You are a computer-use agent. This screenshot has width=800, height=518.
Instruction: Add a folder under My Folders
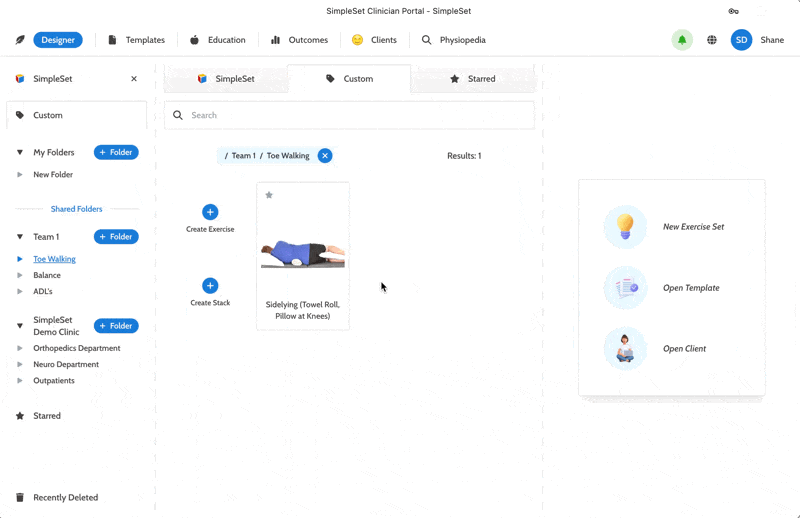(x=116, y=152)
